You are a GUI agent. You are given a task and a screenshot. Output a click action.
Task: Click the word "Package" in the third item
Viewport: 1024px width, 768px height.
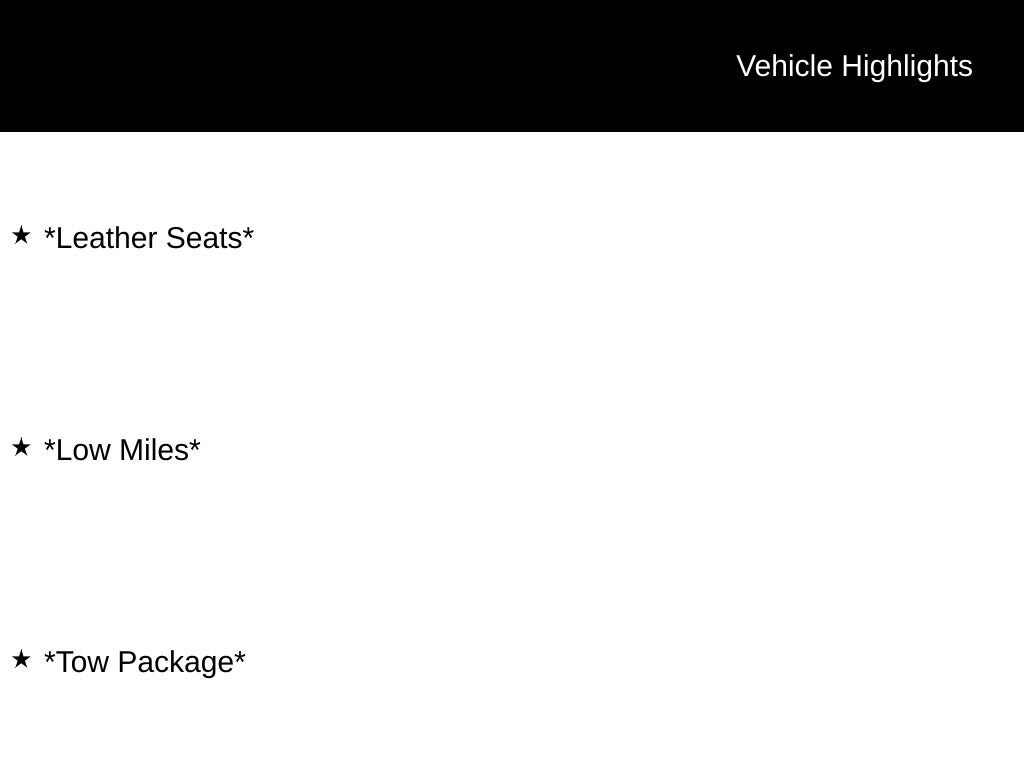click(176, 664)
